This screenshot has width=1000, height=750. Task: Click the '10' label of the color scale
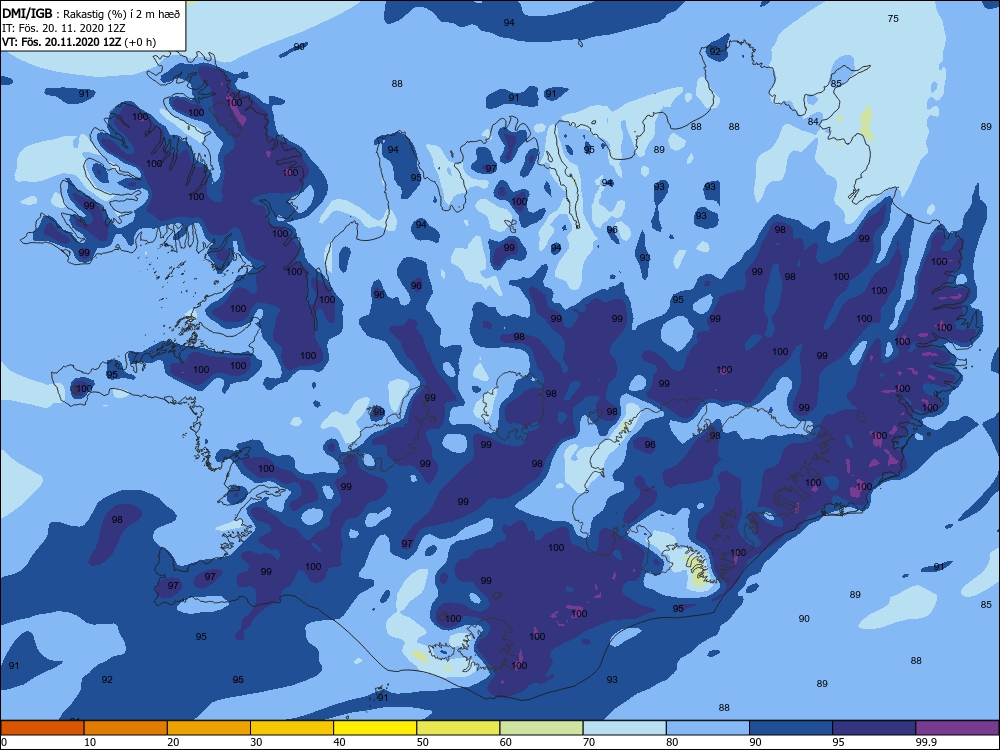tap(90, 742)
